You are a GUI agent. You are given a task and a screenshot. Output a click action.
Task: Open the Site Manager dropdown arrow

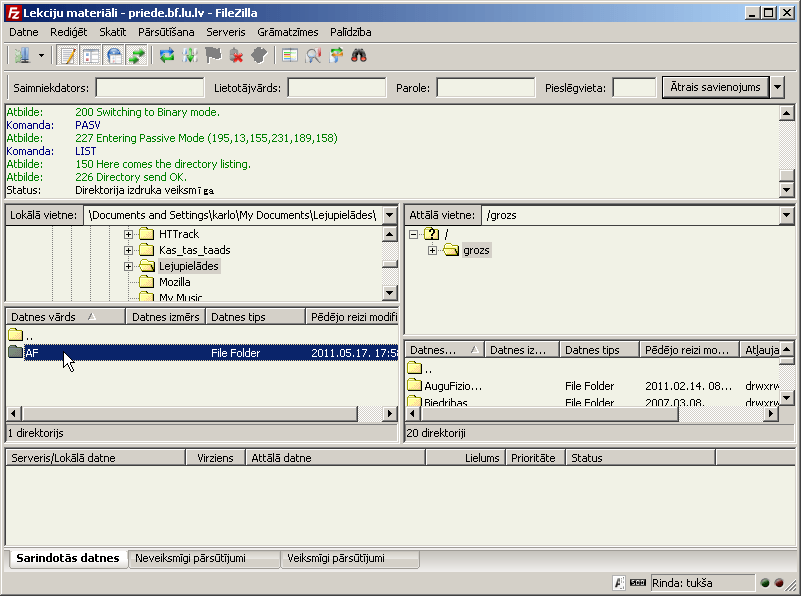pyautogui.click(x=41, y=55)
